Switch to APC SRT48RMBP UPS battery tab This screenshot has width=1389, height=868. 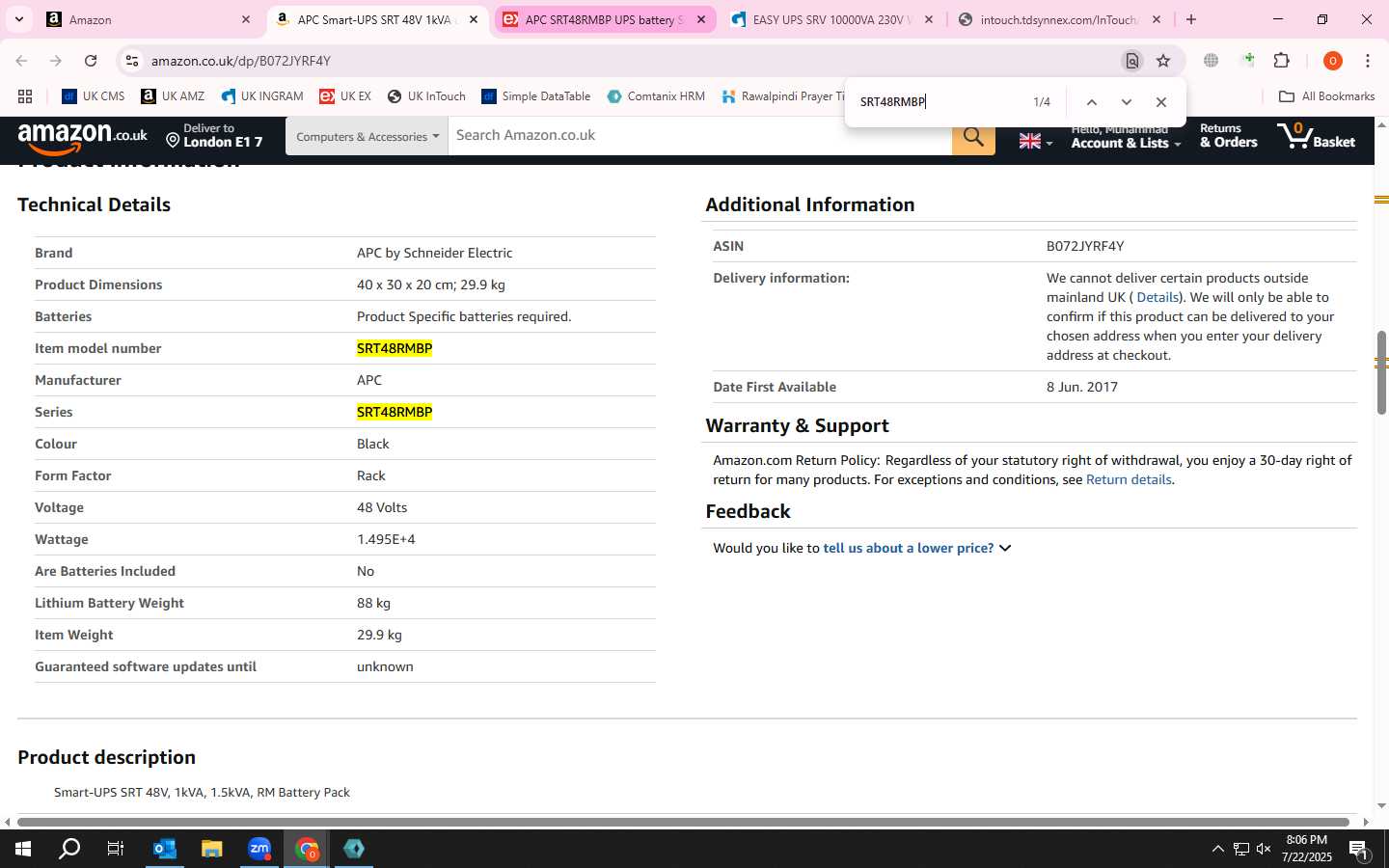click(605, 19)
